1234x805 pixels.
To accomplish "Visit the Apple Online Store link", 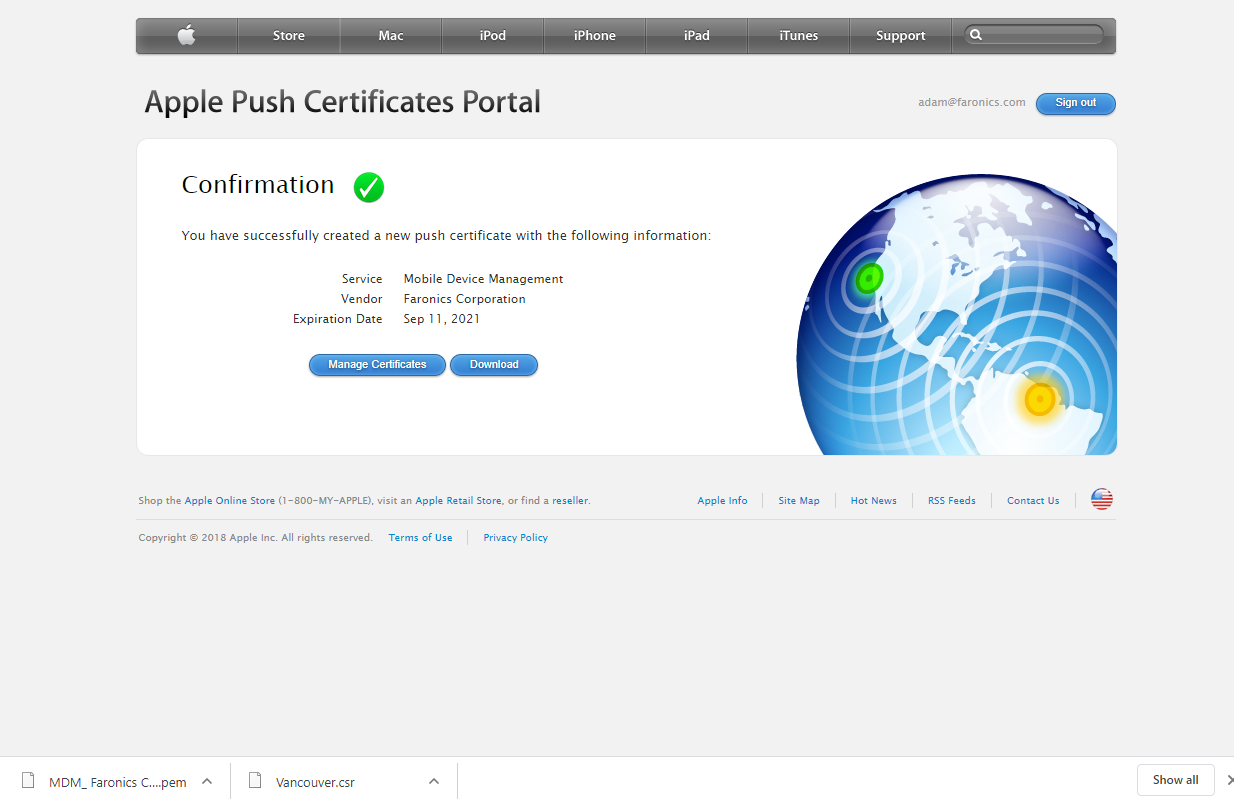I will point(229,501).
